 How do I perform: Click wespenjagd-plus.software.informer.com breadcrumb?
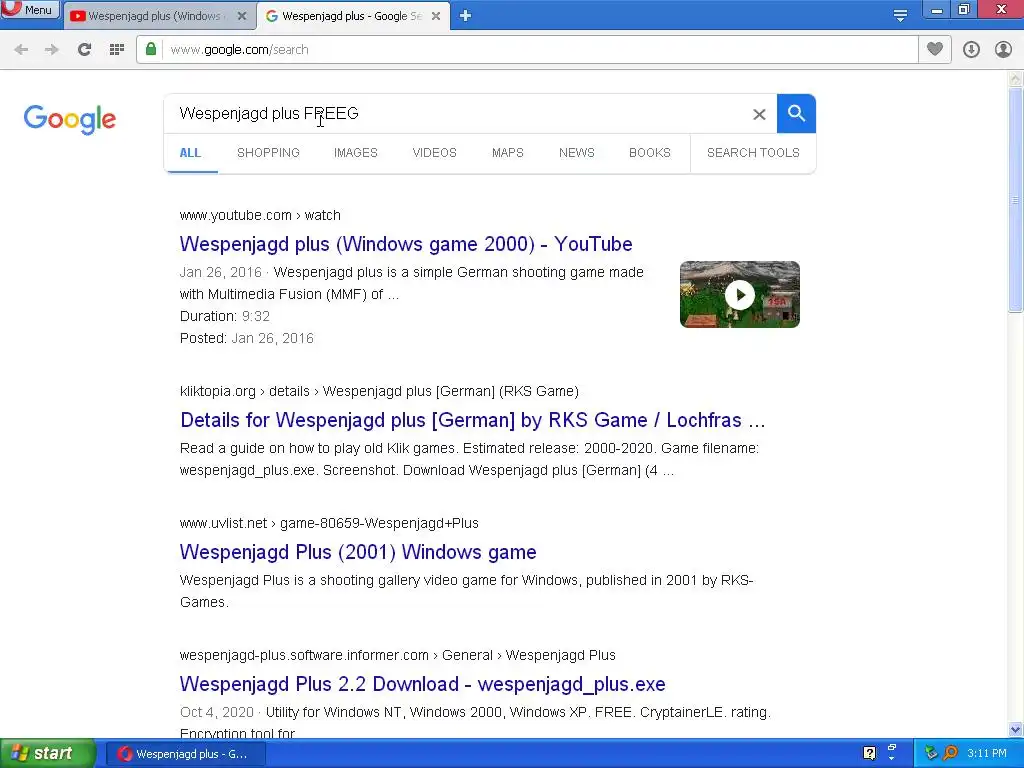pos(398,655)
